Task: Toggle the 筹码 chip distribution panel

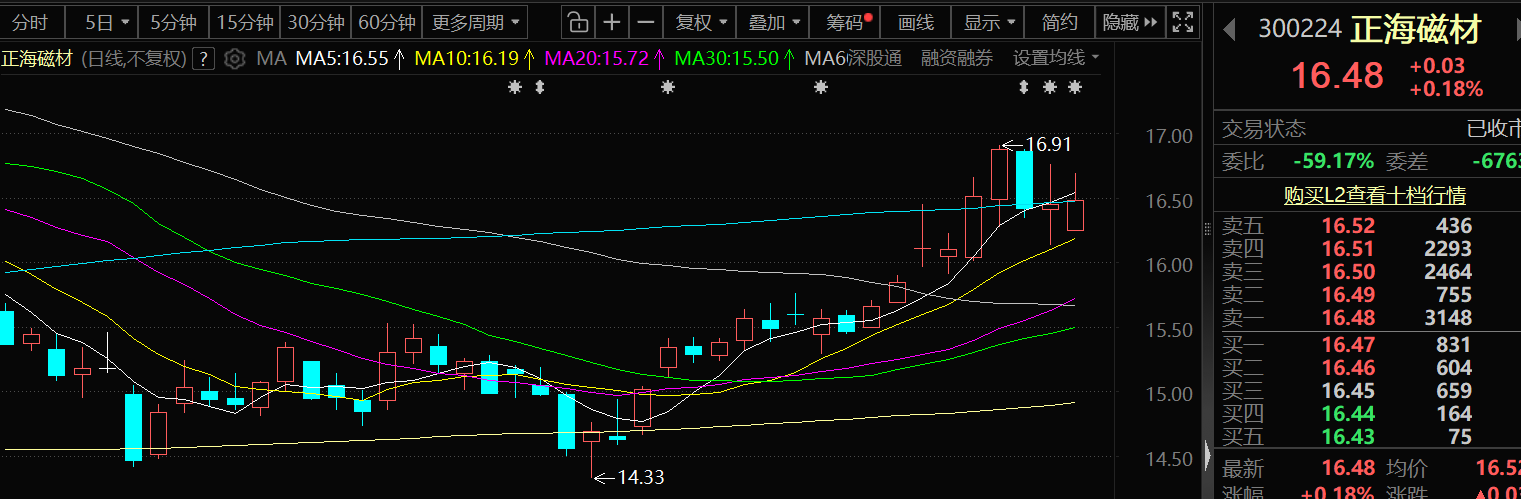Action: click(848, 22)
